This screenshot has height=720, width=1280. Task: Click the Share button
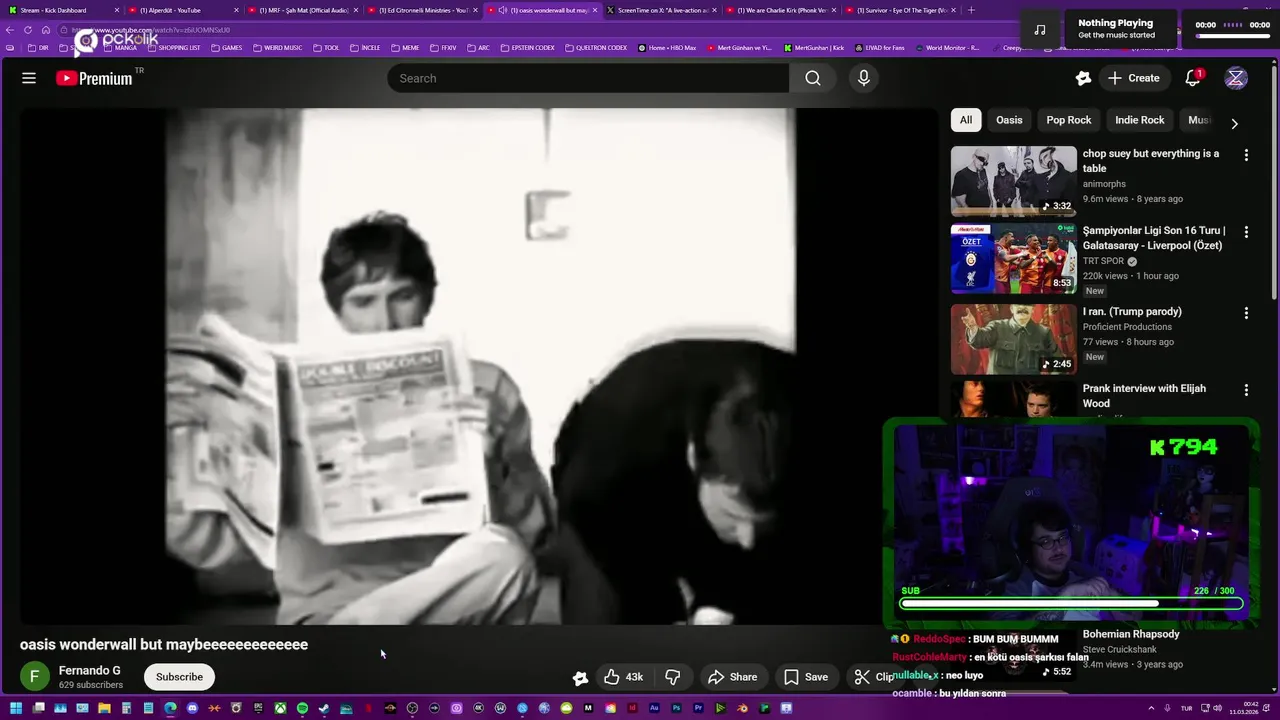click(733, 677)
